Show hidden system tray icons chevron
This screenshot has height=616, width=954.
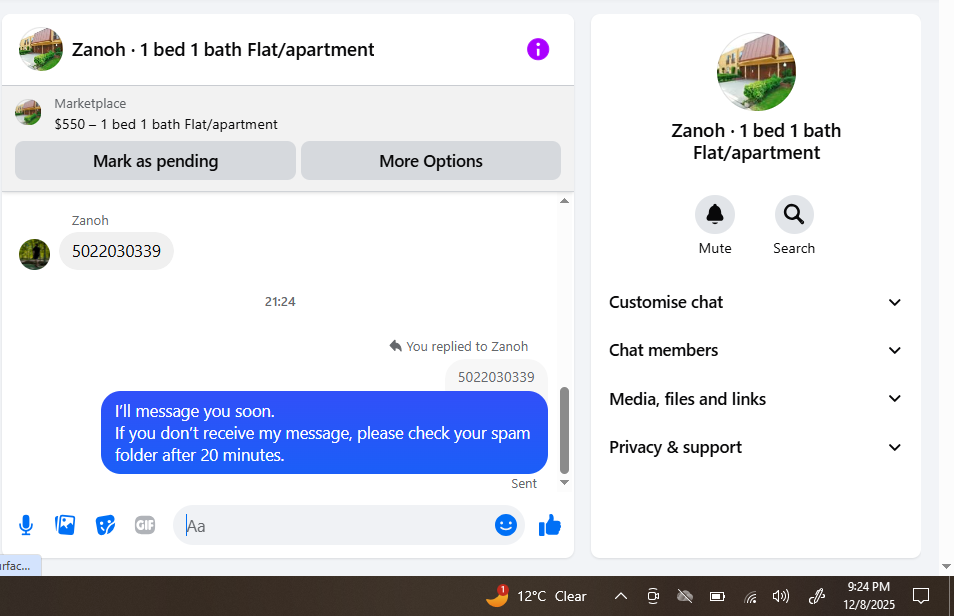click(621, 596)
